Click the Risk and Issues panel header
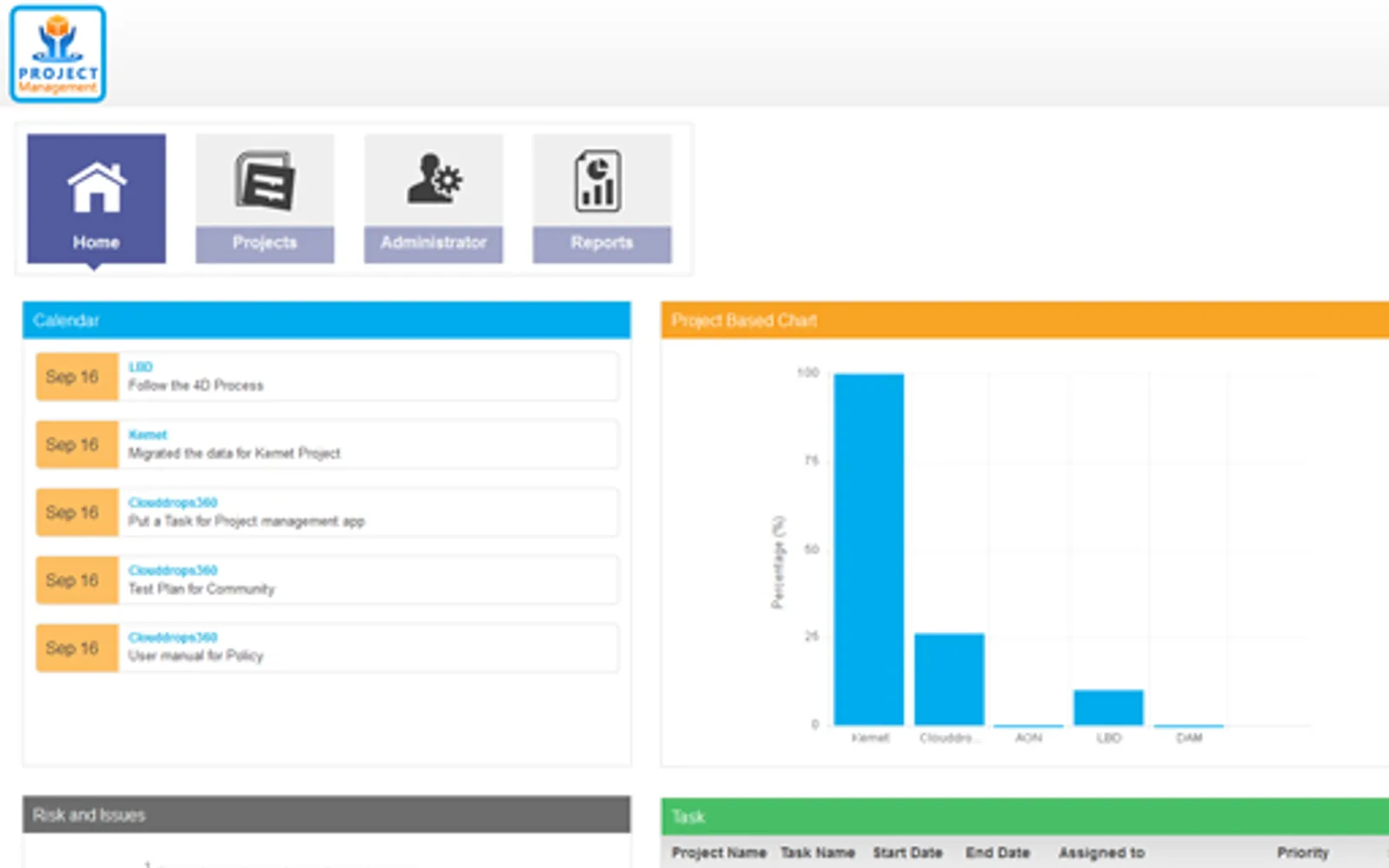This screenshot has width=1389, height=868. point(326,815)
